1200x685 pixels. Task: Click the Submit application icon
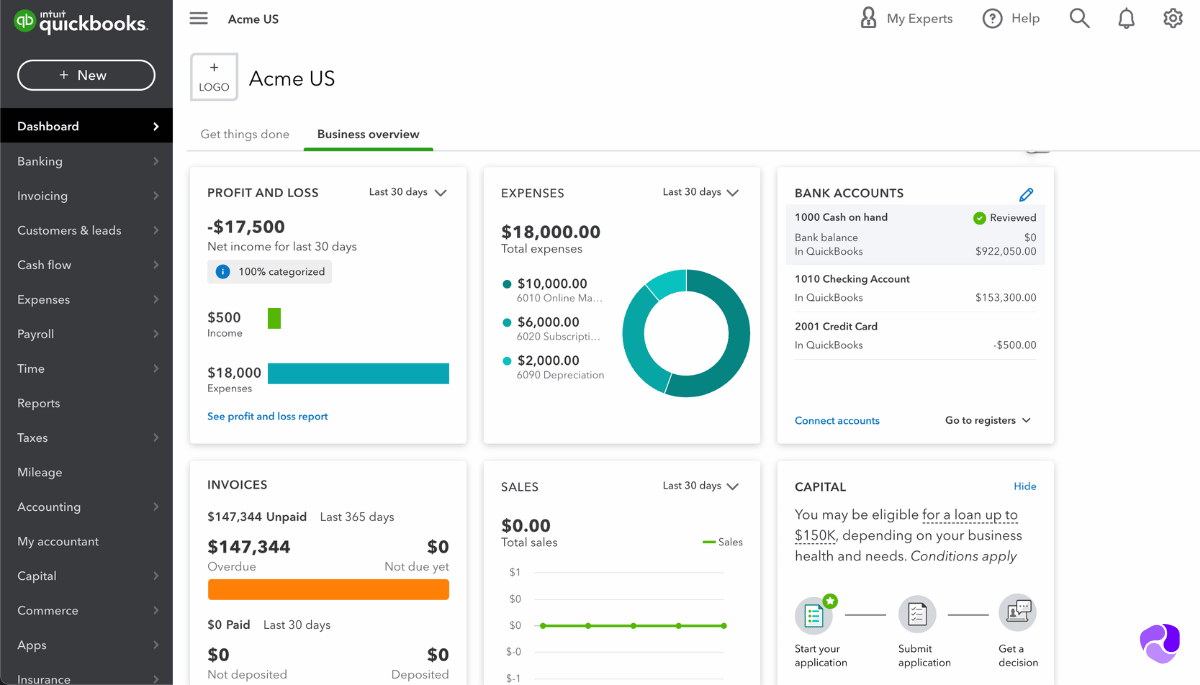coord(916,615)
